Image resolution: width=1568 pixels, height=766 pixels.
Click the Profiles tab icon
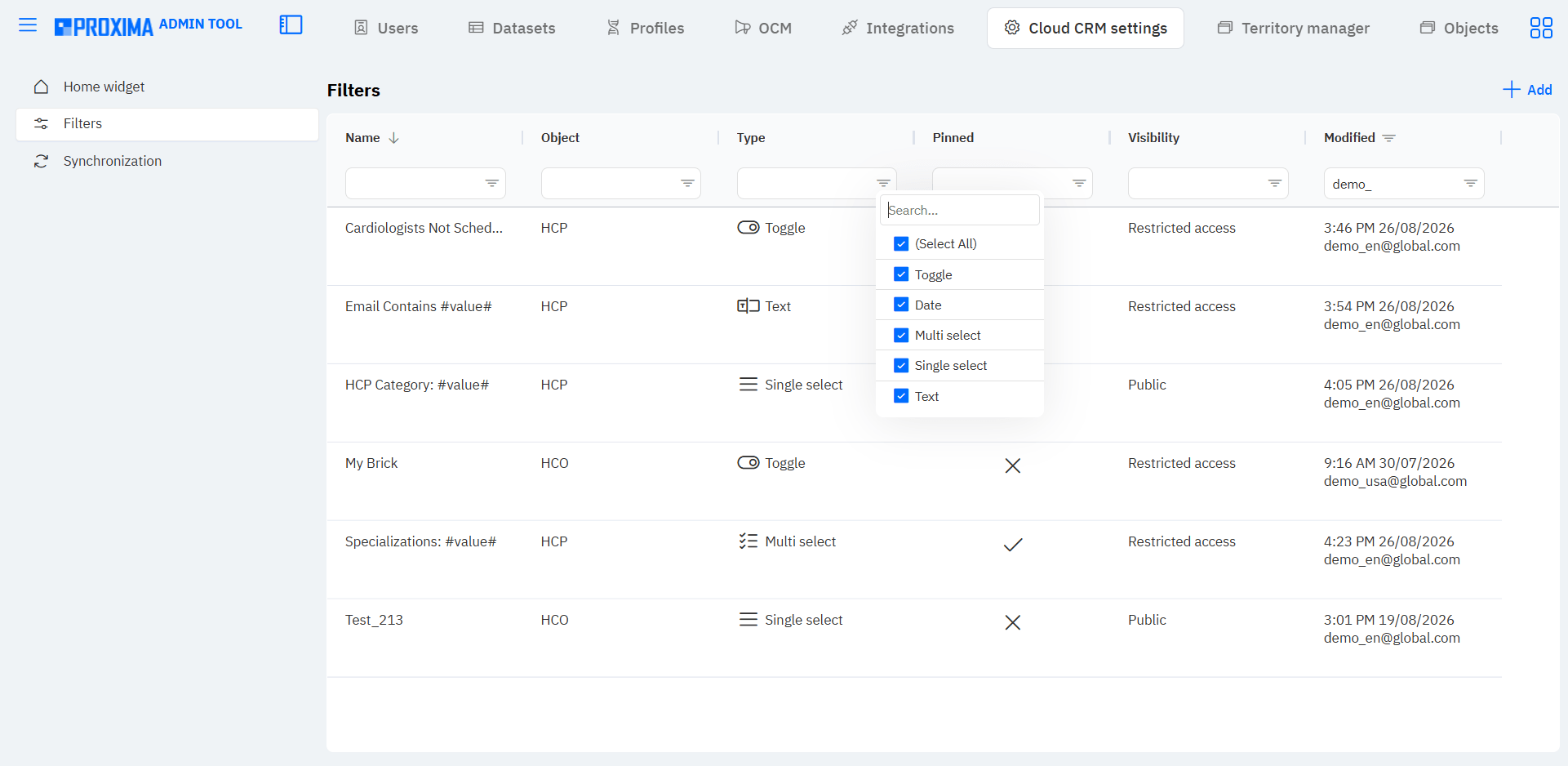click(613, 28)
